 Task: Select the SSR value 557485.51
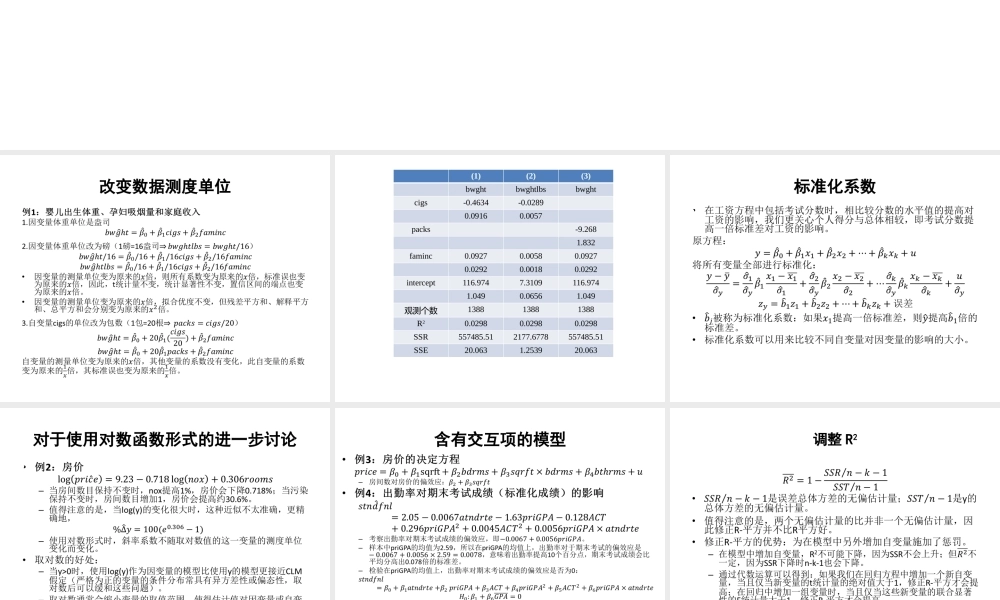476,337
